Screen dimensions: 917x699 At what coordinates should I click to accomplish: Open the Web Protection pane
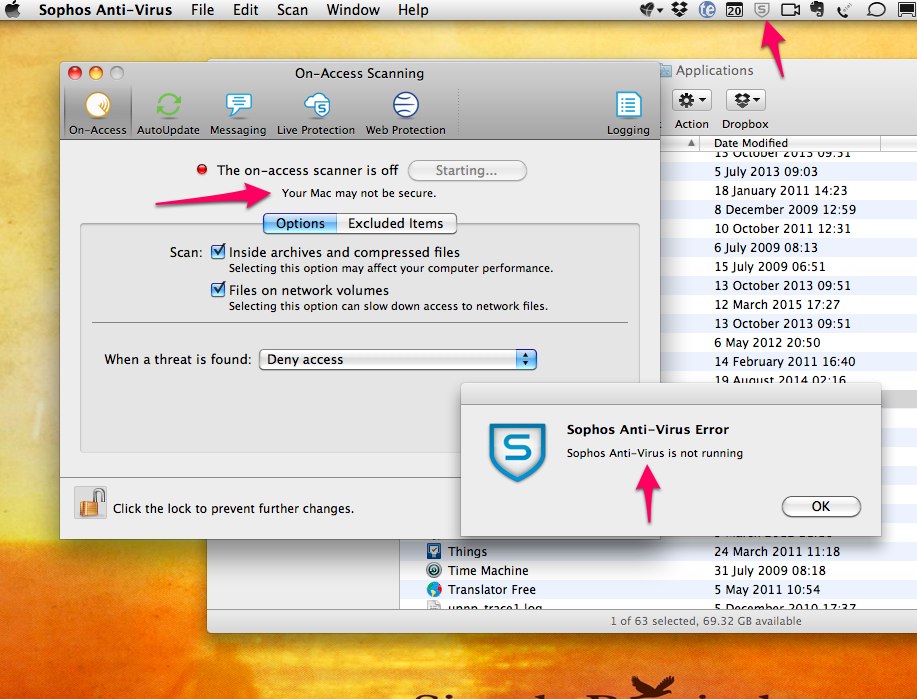(405, 113)
